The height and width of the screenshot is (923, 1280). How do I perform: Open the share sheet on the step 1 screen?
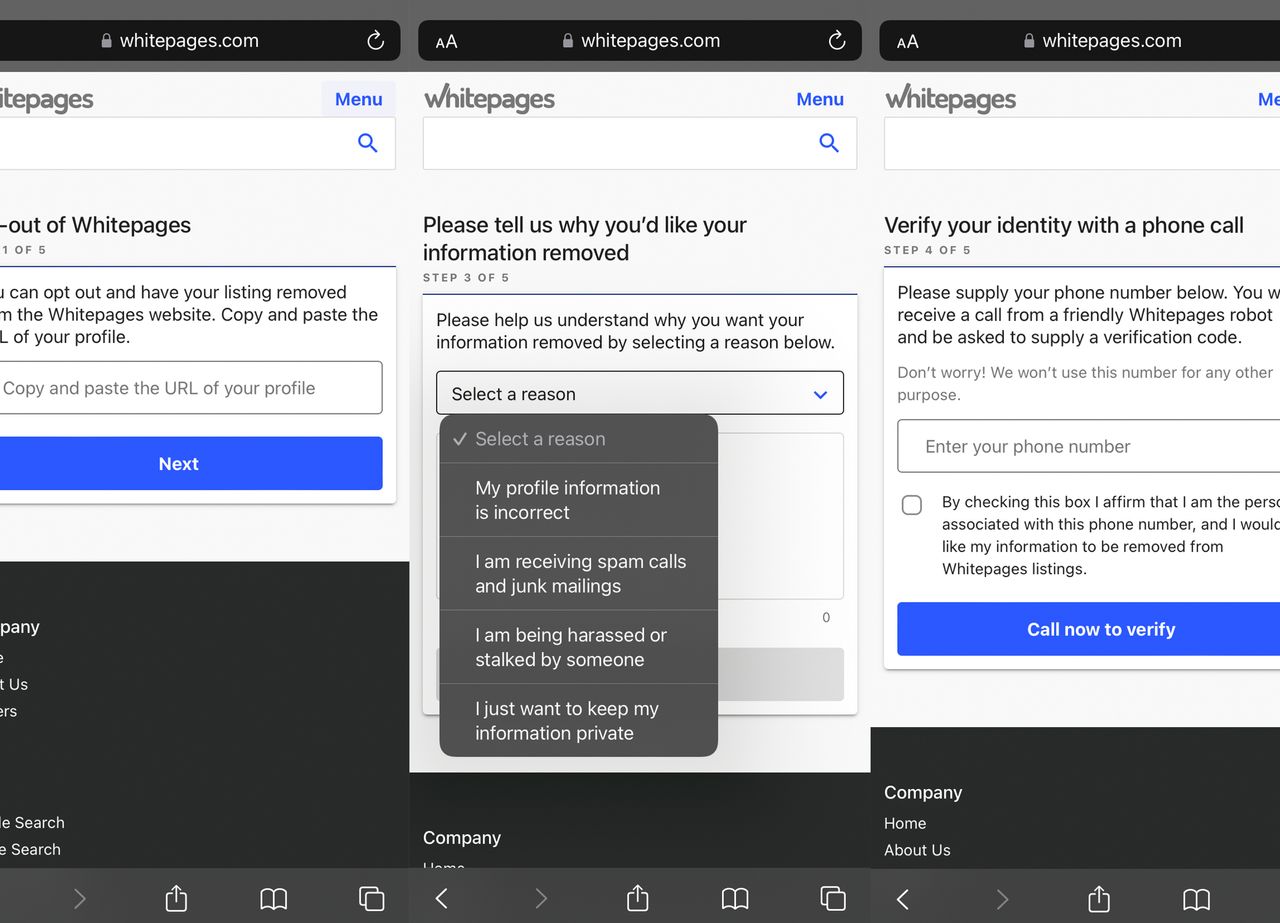coord(176,898)
